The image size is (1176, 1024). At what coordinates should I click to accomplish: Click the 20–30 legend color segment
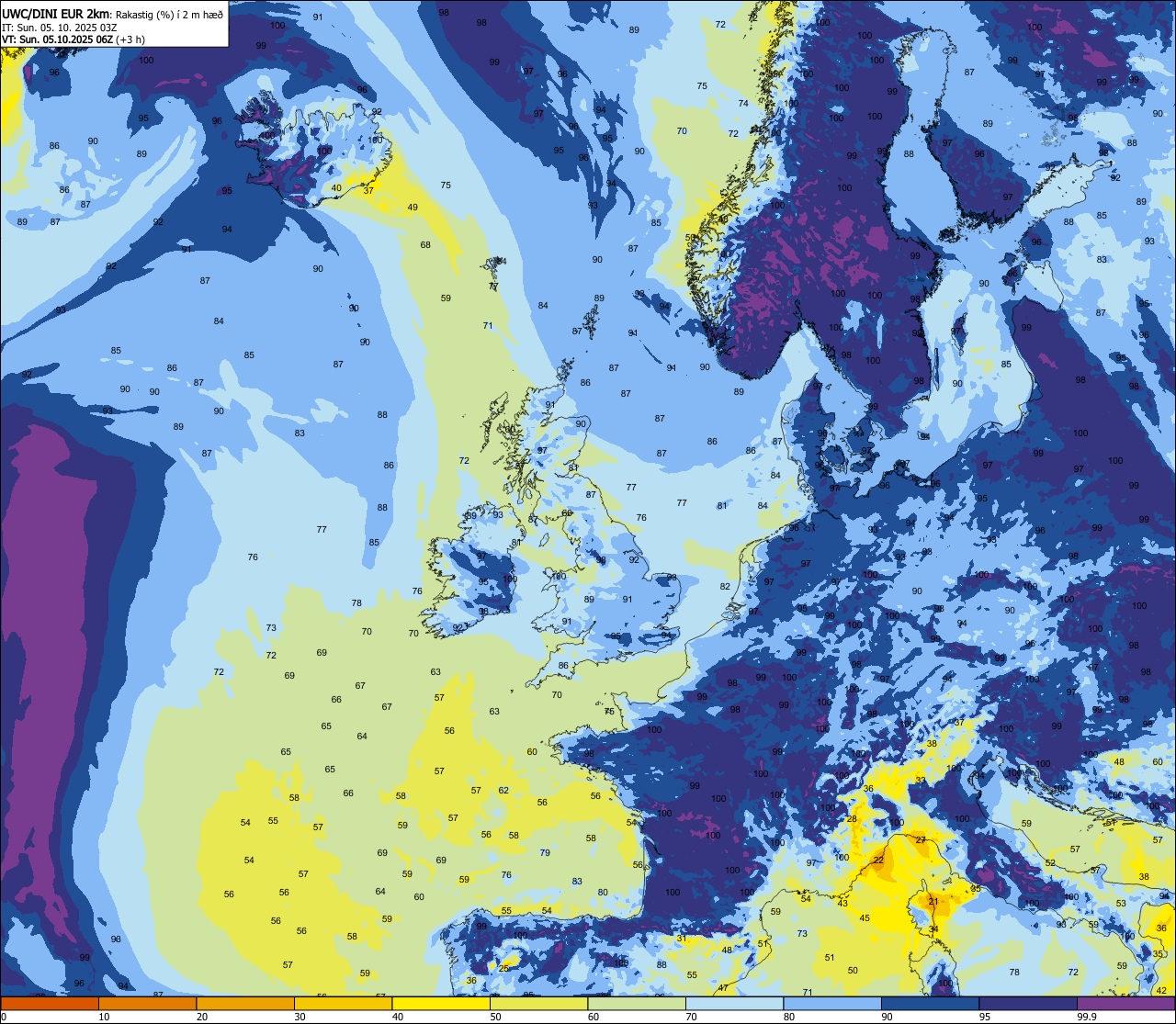point(245,1003)
